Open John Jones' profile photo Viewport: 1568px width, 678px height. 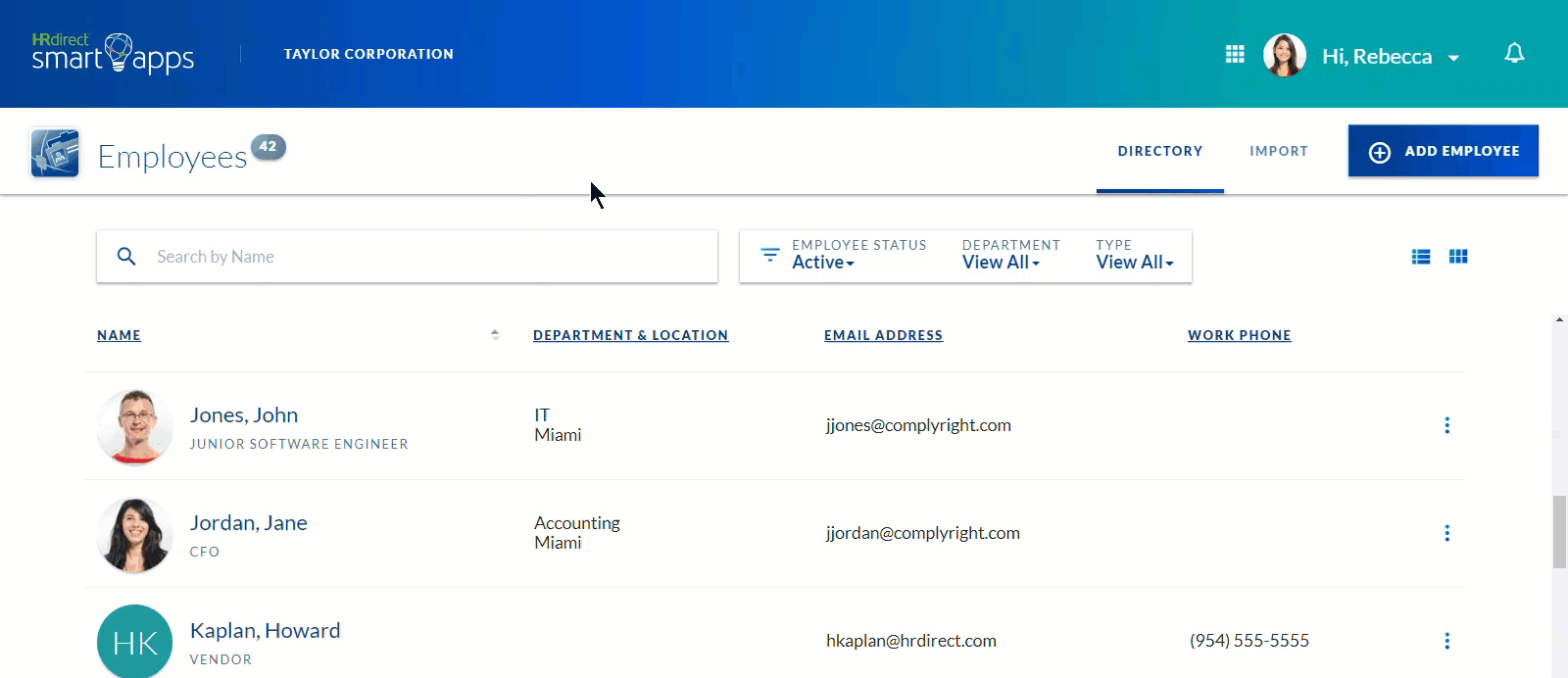click(135, 426)
